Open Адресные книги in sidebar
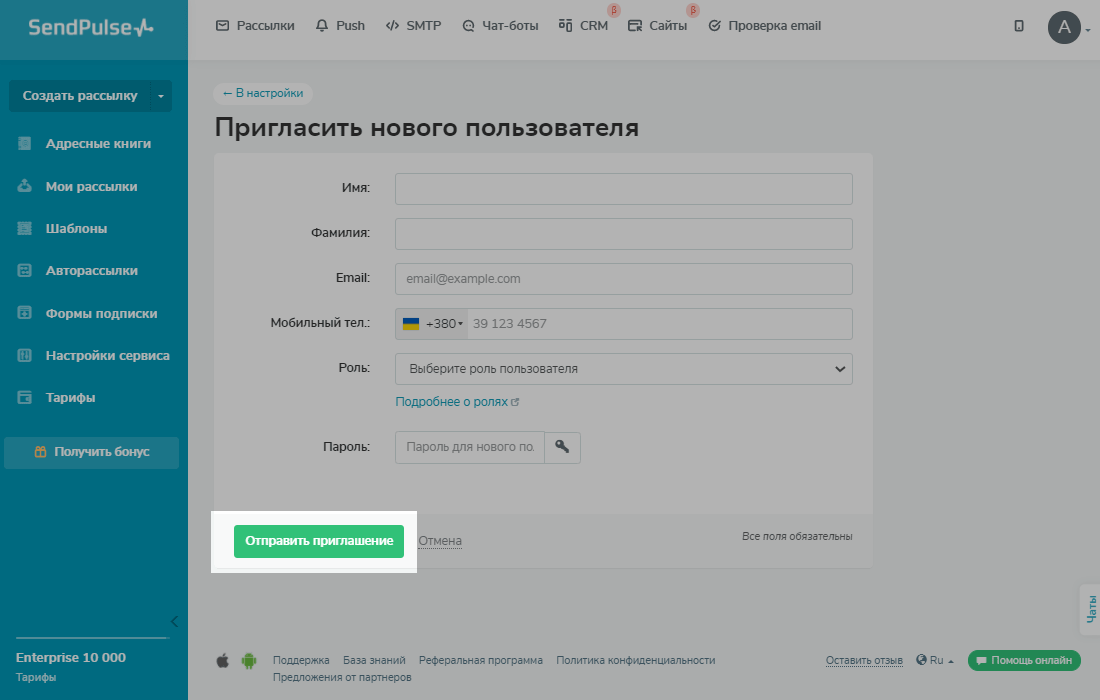Image resolution: width=1100 pixels, height=700 pixels. [98, 144]
